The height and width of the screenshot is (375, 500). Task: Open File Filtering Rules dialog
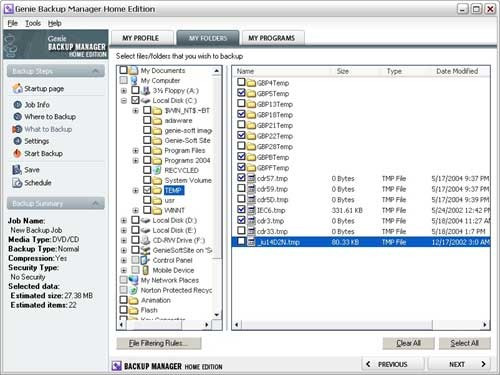pos(159,343)
